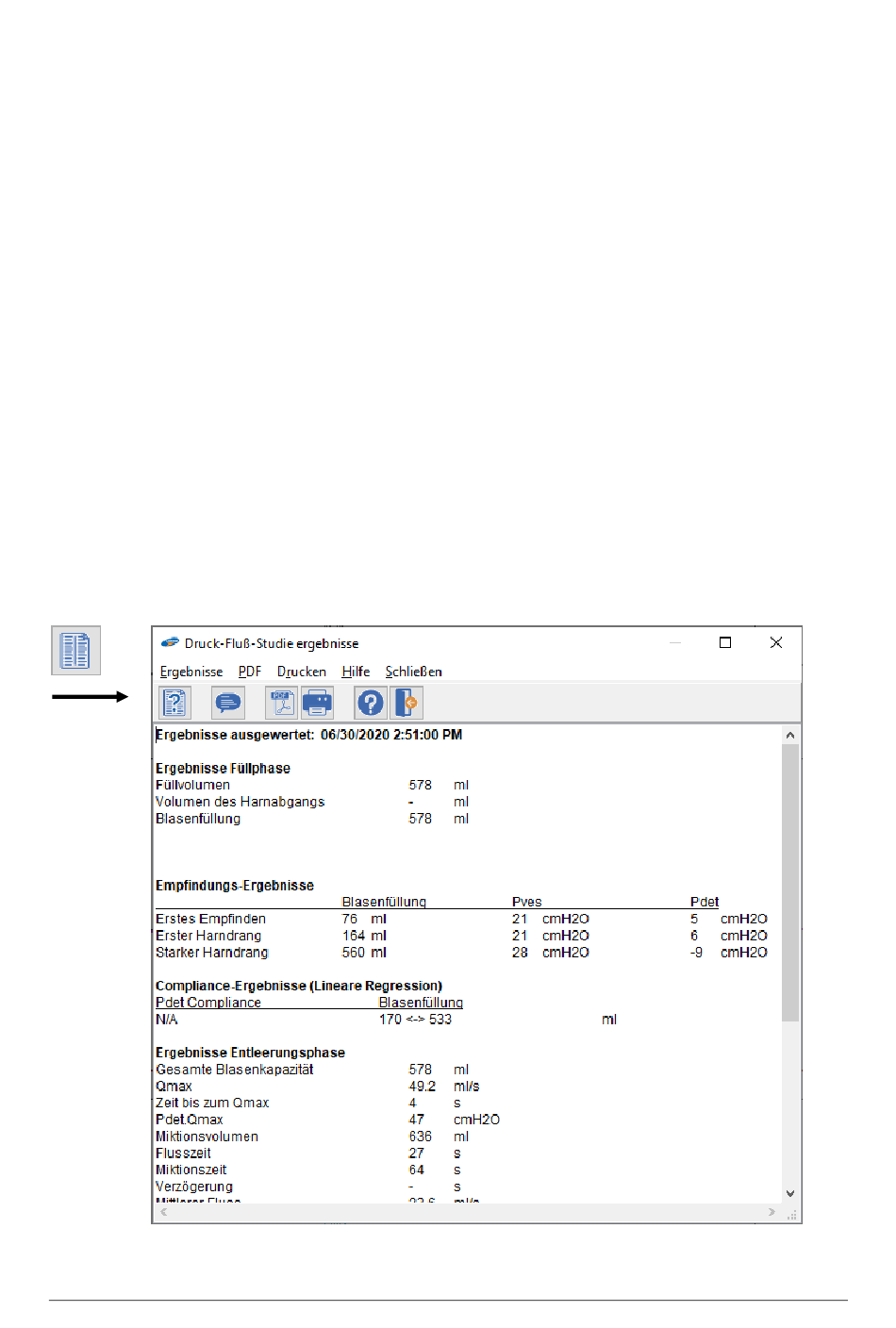This screenshot has height=1328, width=896.
Task: Click the 'Miktionsvolumen' label
Action: tap(207, 1137)
